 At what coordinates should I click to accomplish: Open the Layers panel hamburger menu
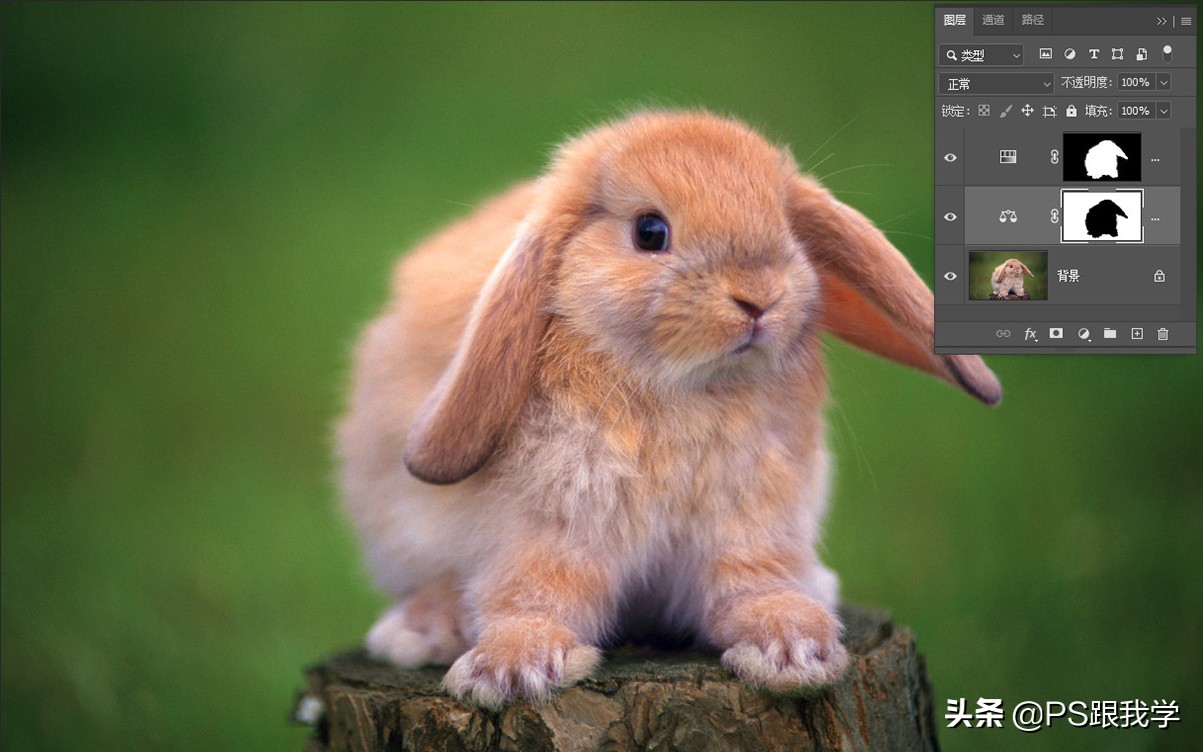click(1186, 21)
